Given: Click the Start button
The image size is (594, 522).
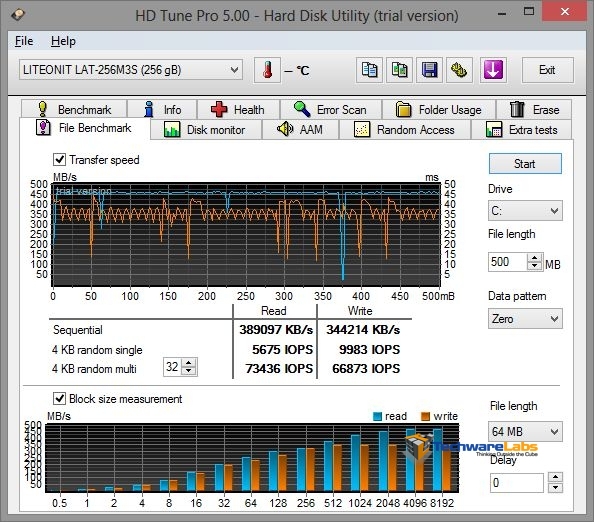Looking at the screenshot, I should [525, 164].
